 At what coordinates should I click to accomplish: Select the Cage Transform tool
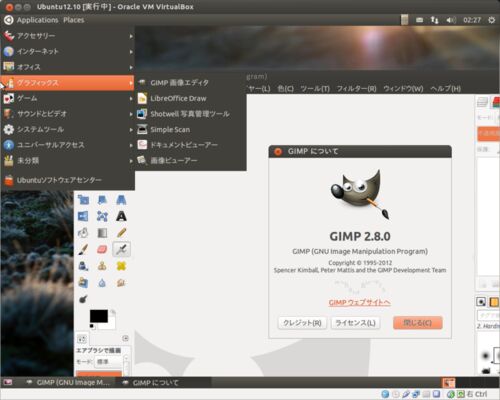(102, 216)
